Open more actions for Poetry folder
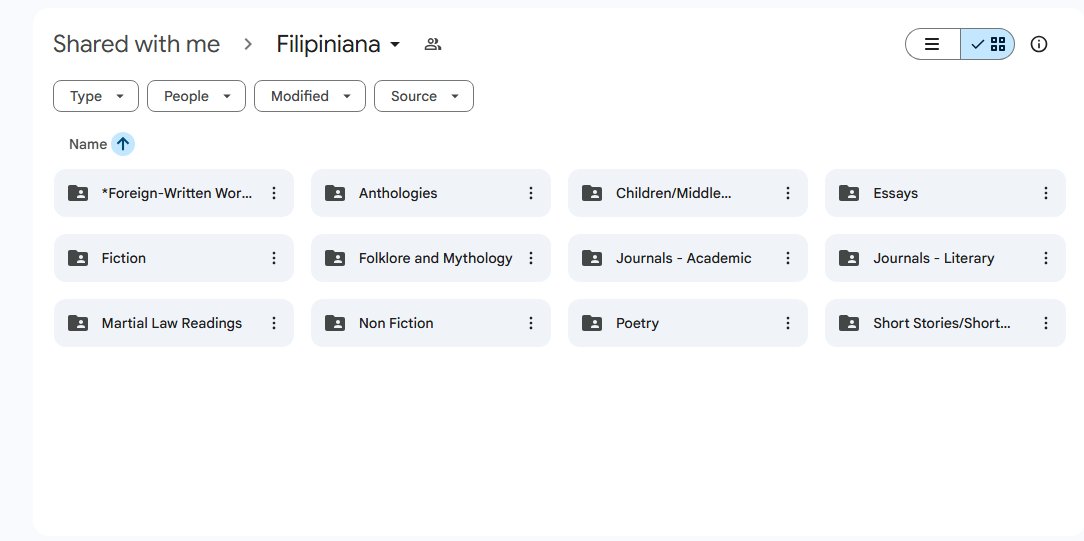 787,323
